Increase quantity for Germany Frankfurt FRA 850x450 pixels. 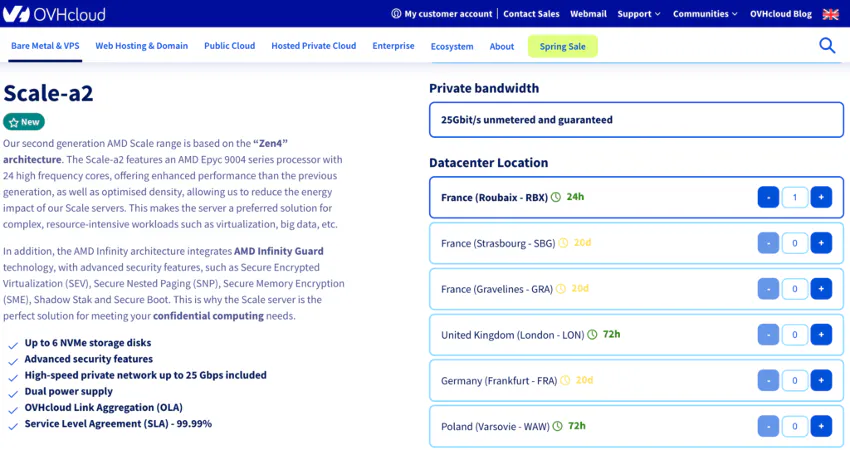[x=821, y=381]
